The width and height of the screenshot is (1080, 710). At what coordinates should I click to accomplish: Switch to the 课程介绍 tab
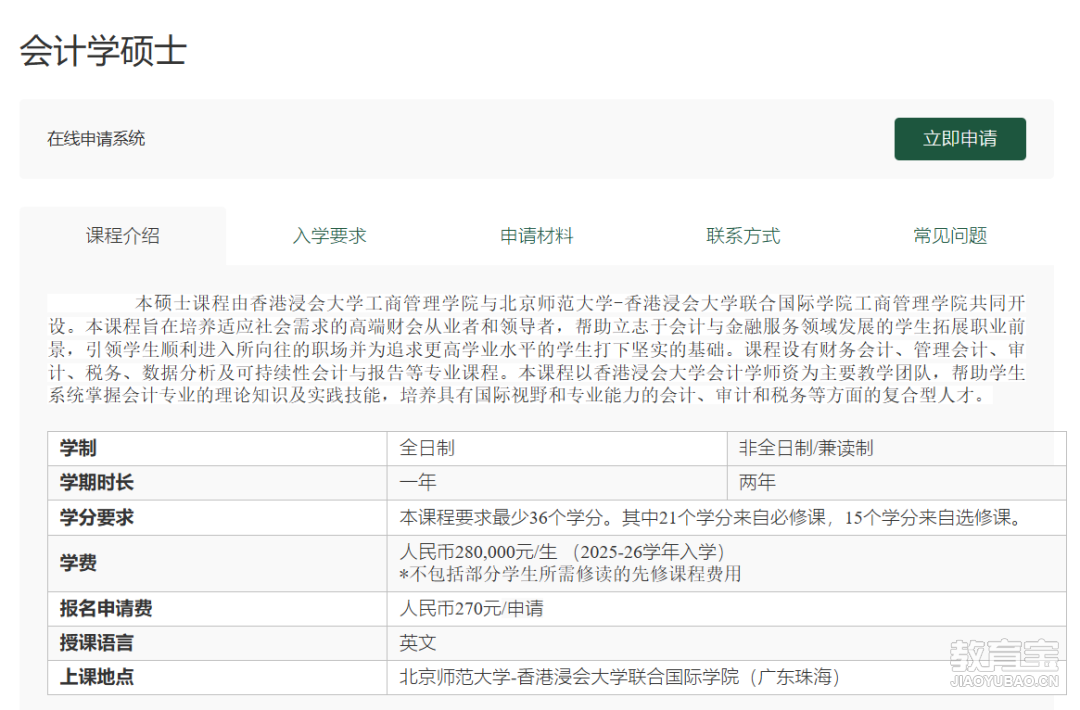click(x=123, y=236)
